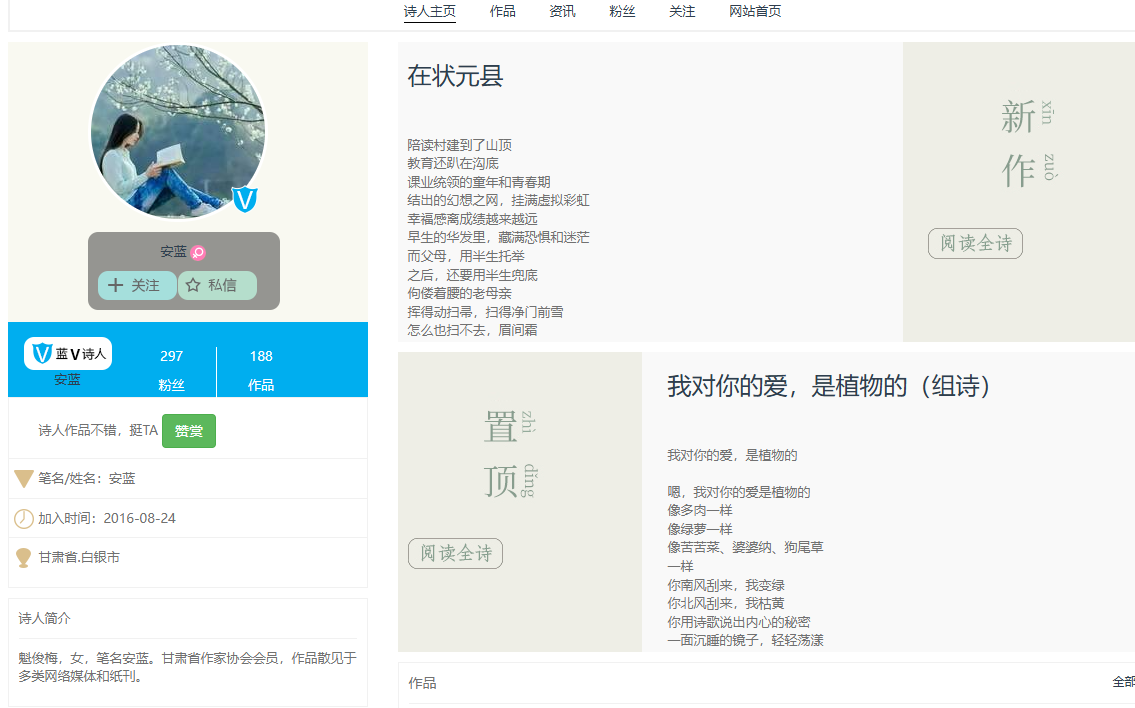Open the 粉丝 tab
Viewport: 1135px width, 708px height.
622,12
